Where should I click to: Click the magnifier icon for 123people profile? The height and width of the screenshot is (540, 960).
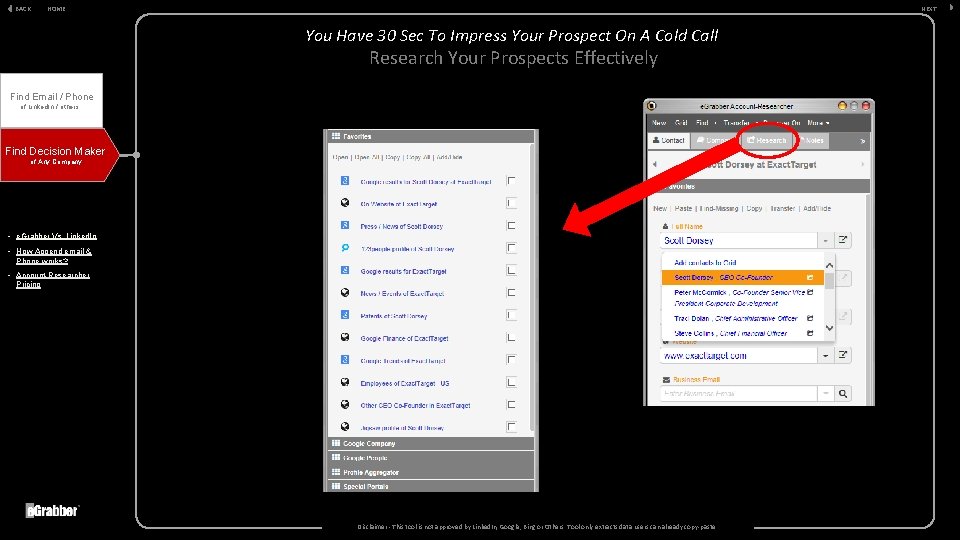345,248
